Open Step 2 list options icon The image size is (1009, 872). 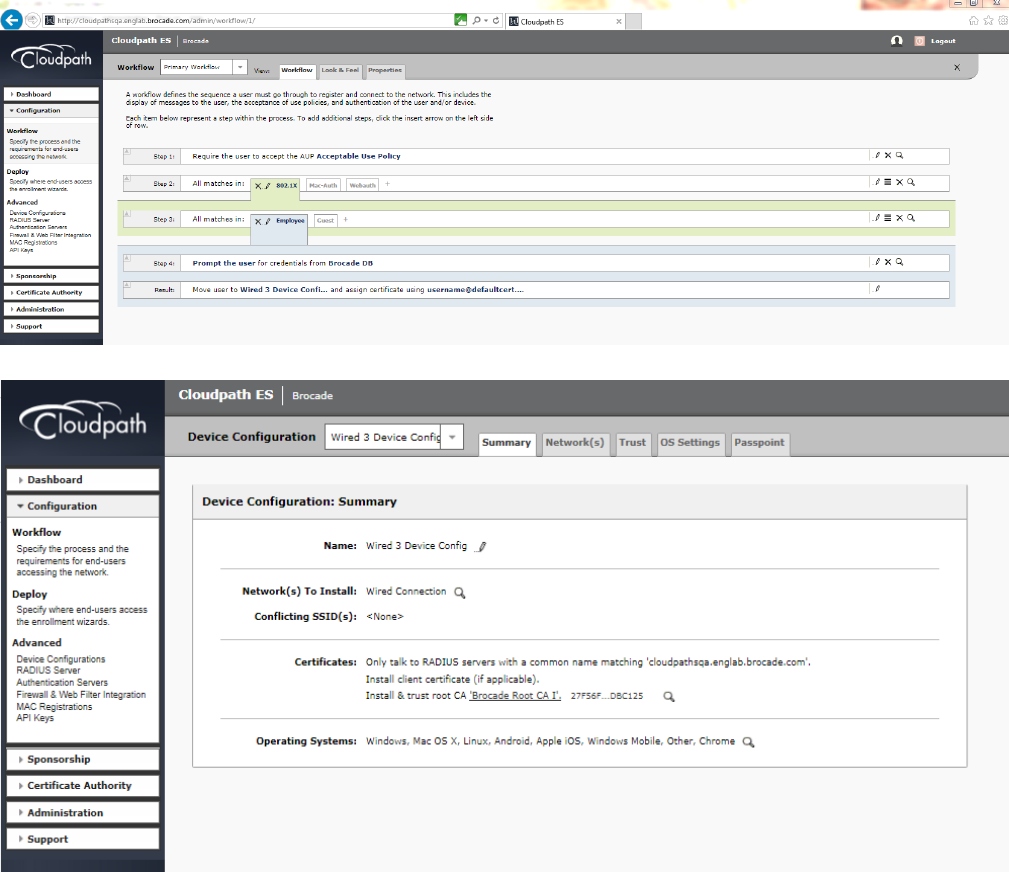888,182
